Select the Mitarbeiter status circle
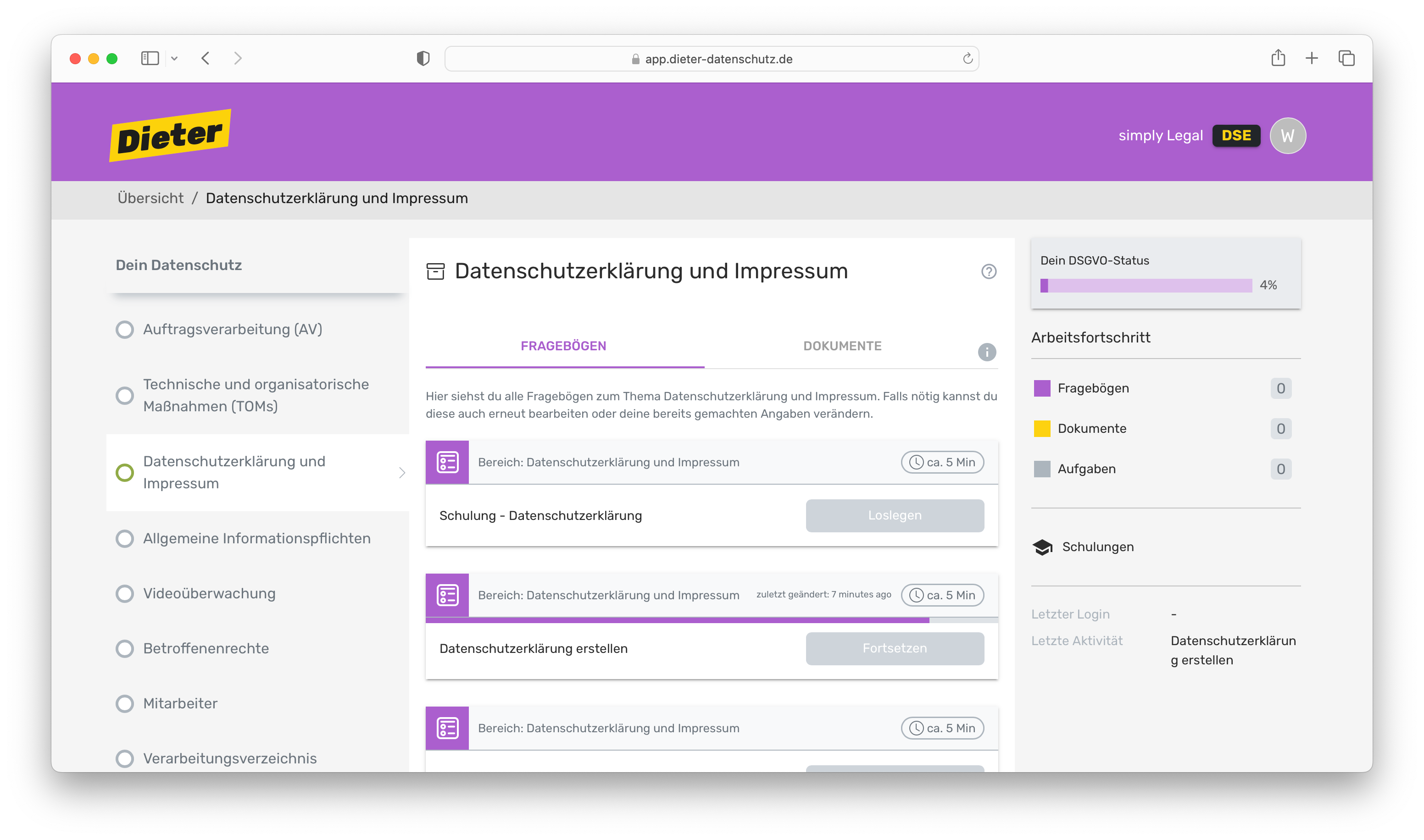Screen dimensions: 1424x840 tap(125, 703)
